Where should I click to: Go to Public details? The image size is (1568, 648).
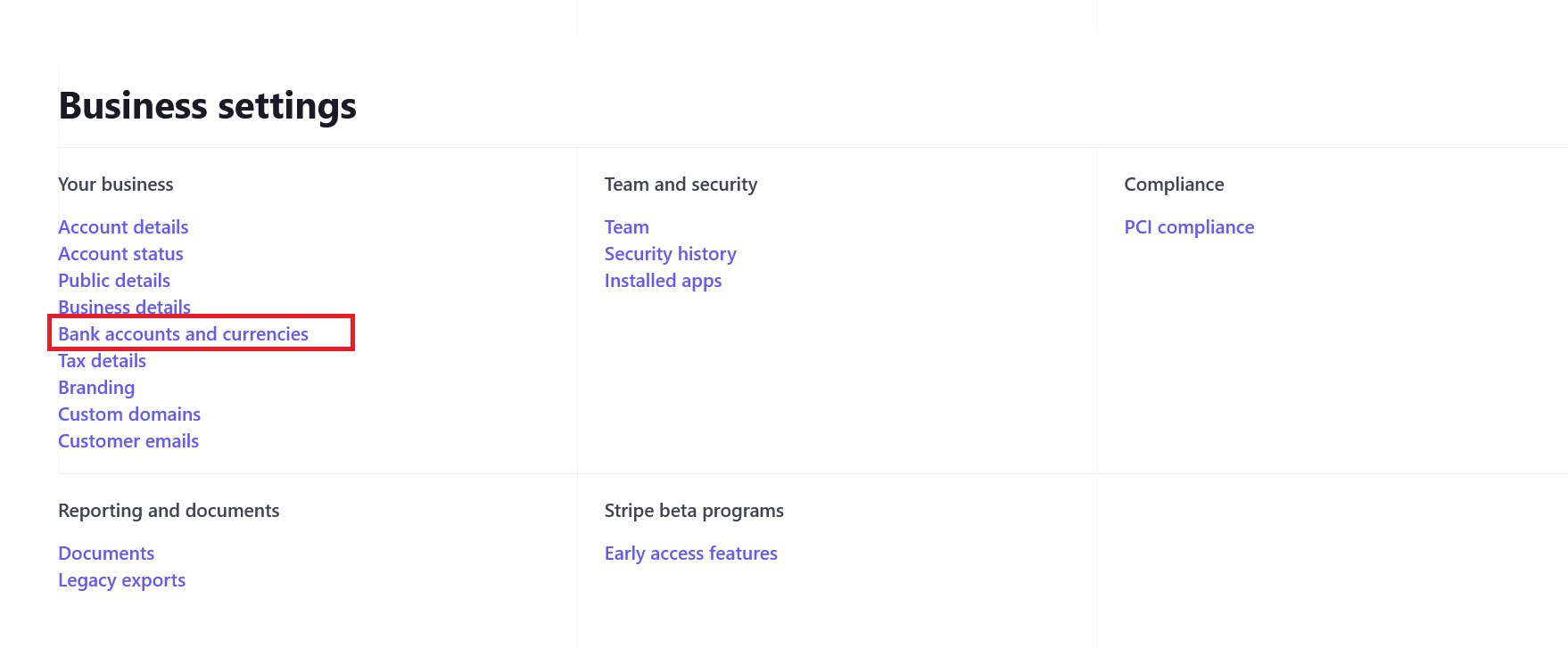coord(114,281)
